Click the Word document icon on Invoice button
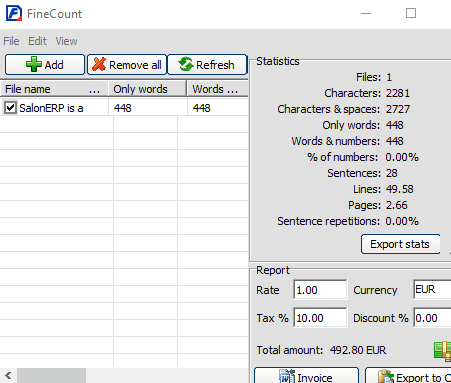 coord(287,377)
